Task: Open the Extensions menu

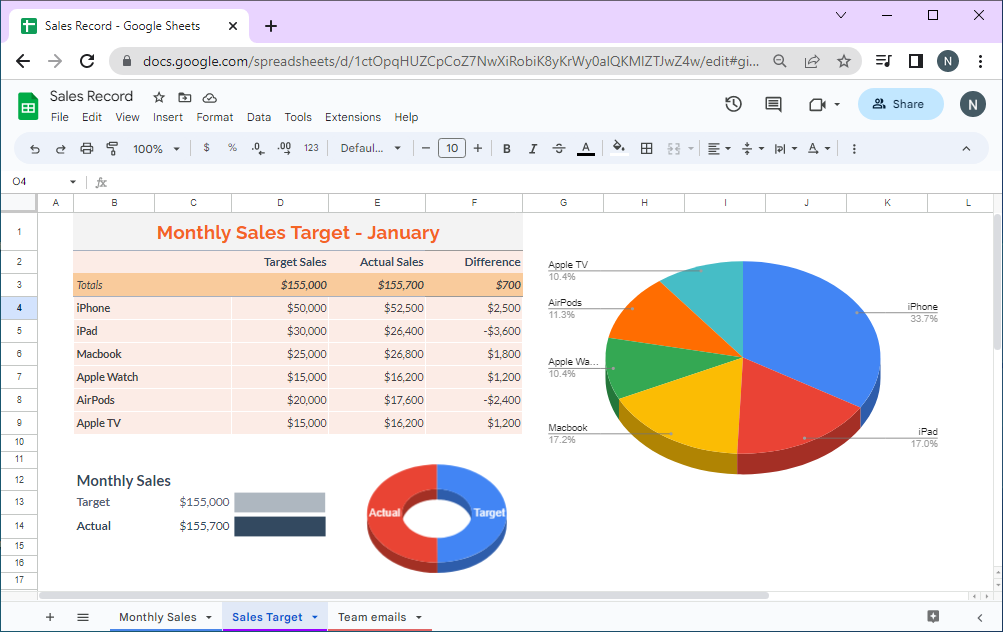Action: point(352,117)
